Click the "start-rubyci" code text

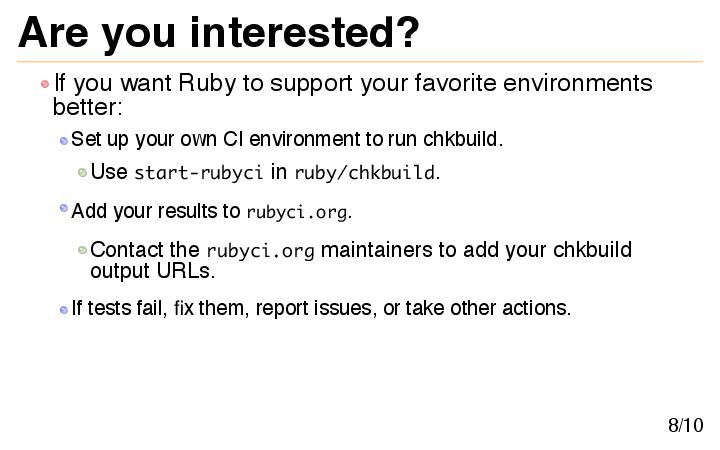(198, 173)
